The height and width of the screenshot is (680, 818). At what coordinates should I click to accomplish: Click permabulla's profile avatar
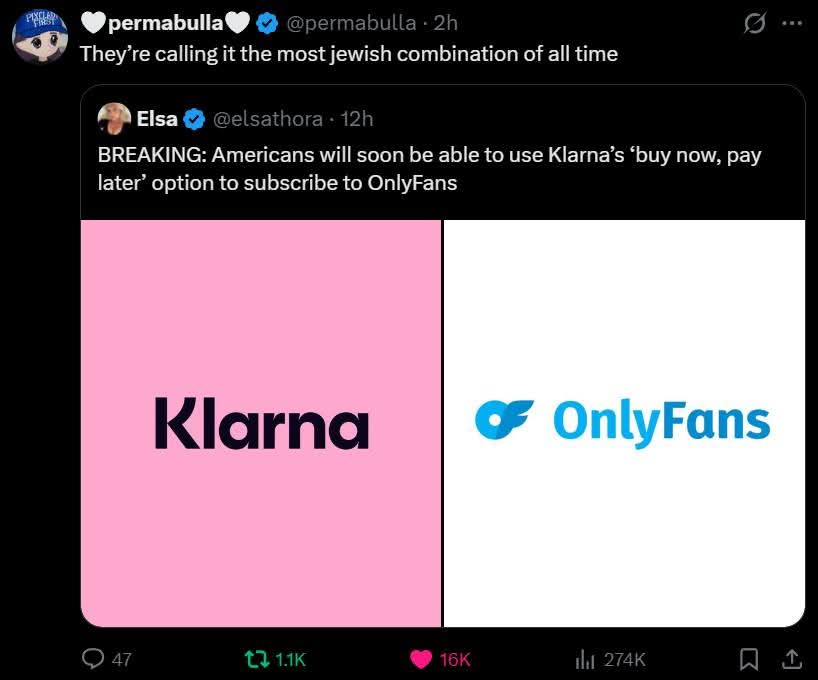pos(40,37)
